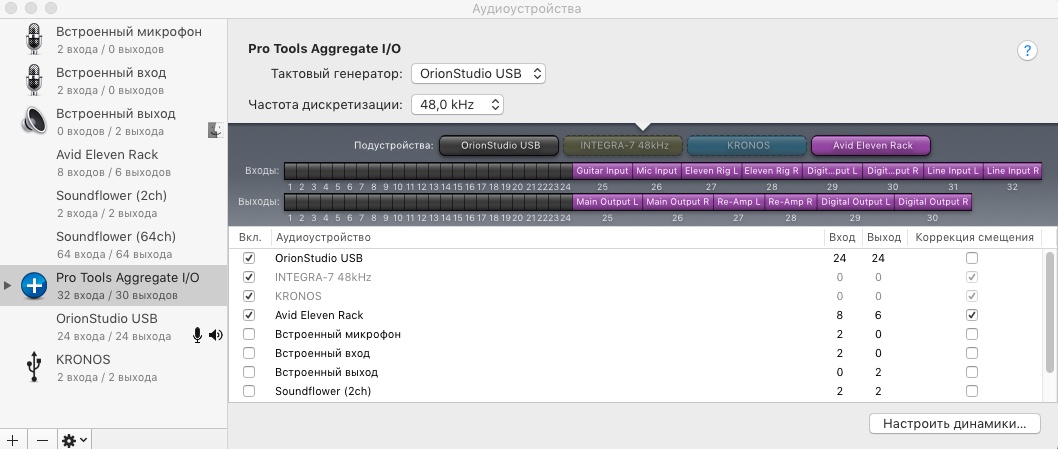
Task: Enable Soundflower (2ch) in the device table
Action: pos(249,391)
